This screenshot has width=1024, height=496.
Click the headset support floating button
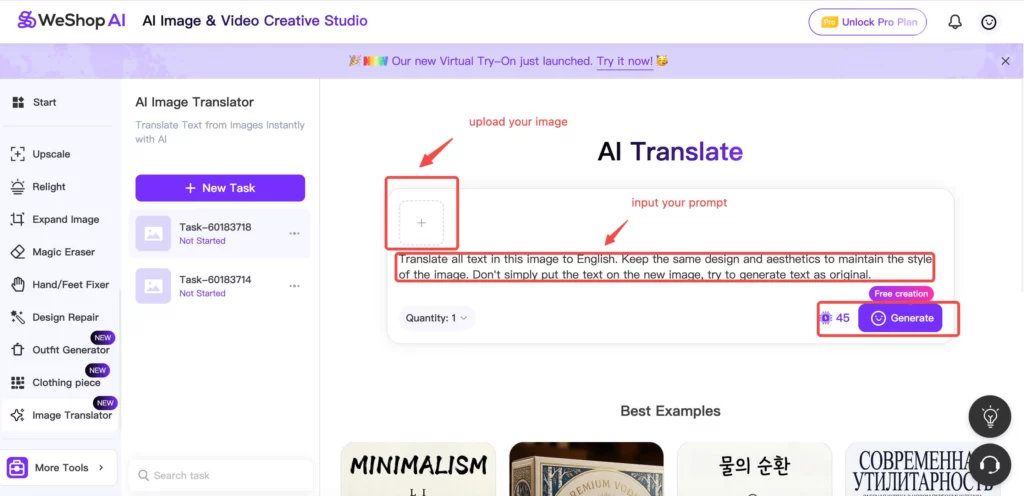[990, 465]
